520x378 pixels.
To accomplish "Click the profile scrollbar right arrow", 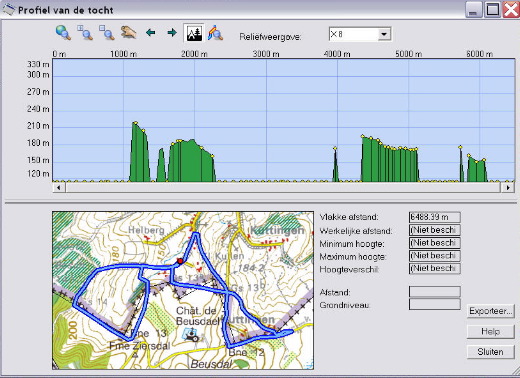I will [x=508, y=188].
